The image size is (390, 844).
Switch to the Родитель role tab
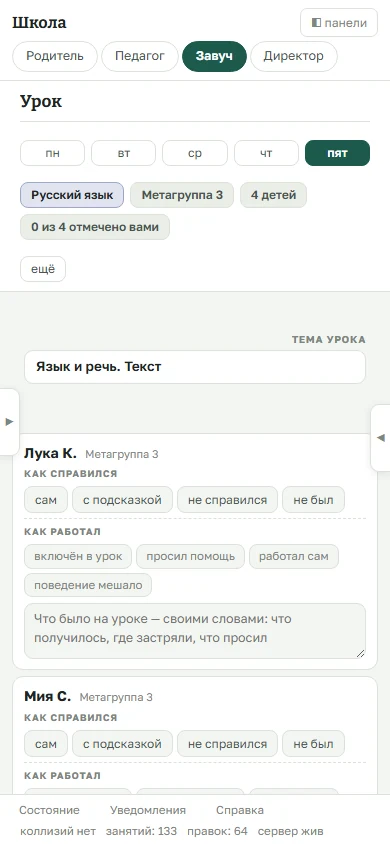pos(55,56)
